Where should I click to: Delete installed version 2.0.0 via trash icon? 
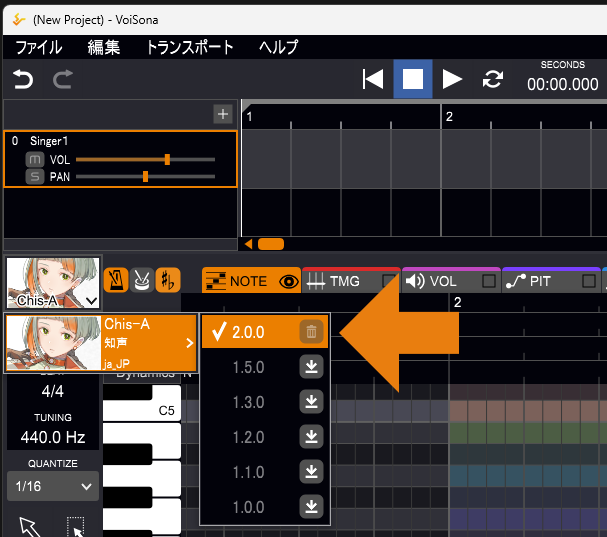pos(311,332)
